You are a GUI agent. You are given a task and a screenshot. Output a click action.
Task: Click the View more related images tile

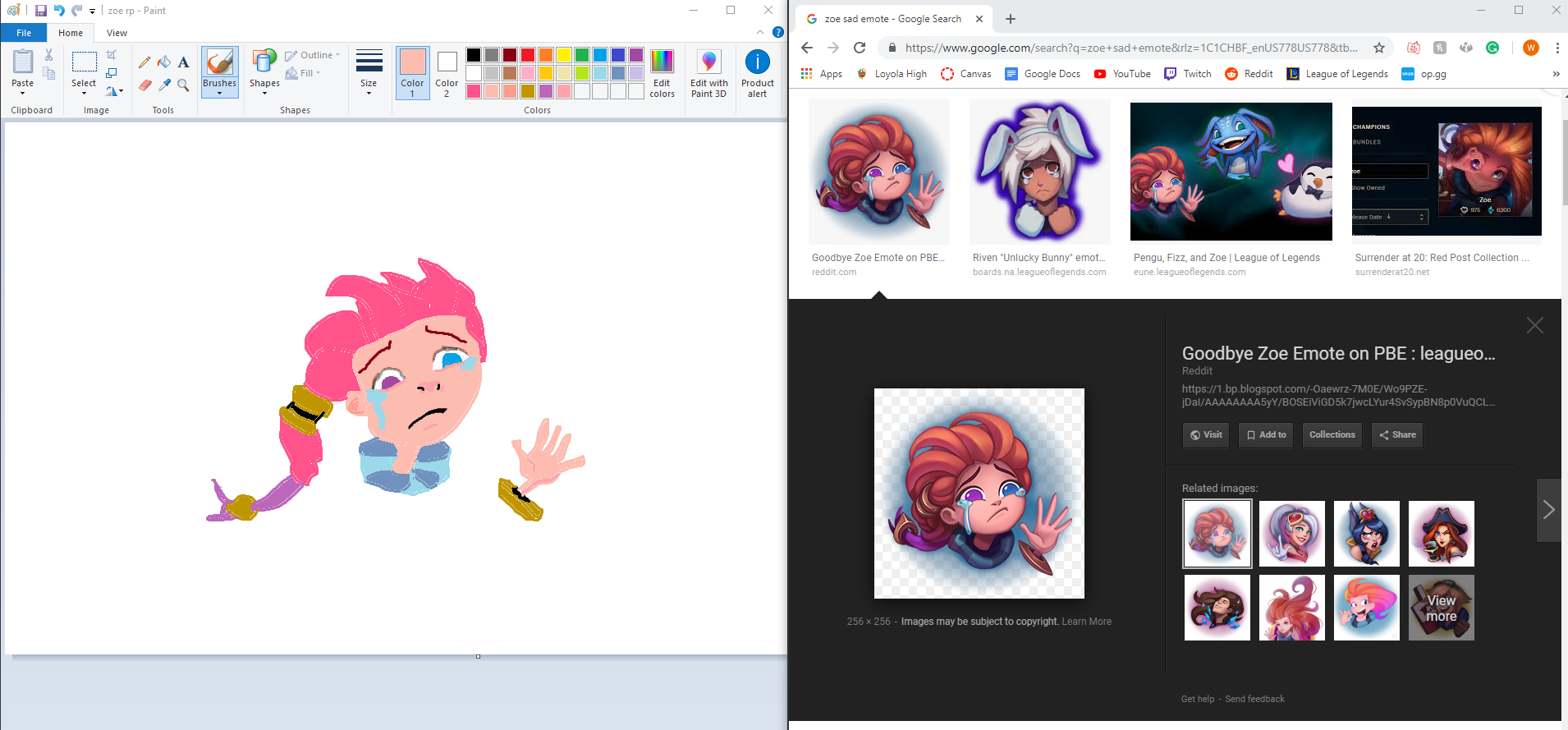(x=1442, y=608)
